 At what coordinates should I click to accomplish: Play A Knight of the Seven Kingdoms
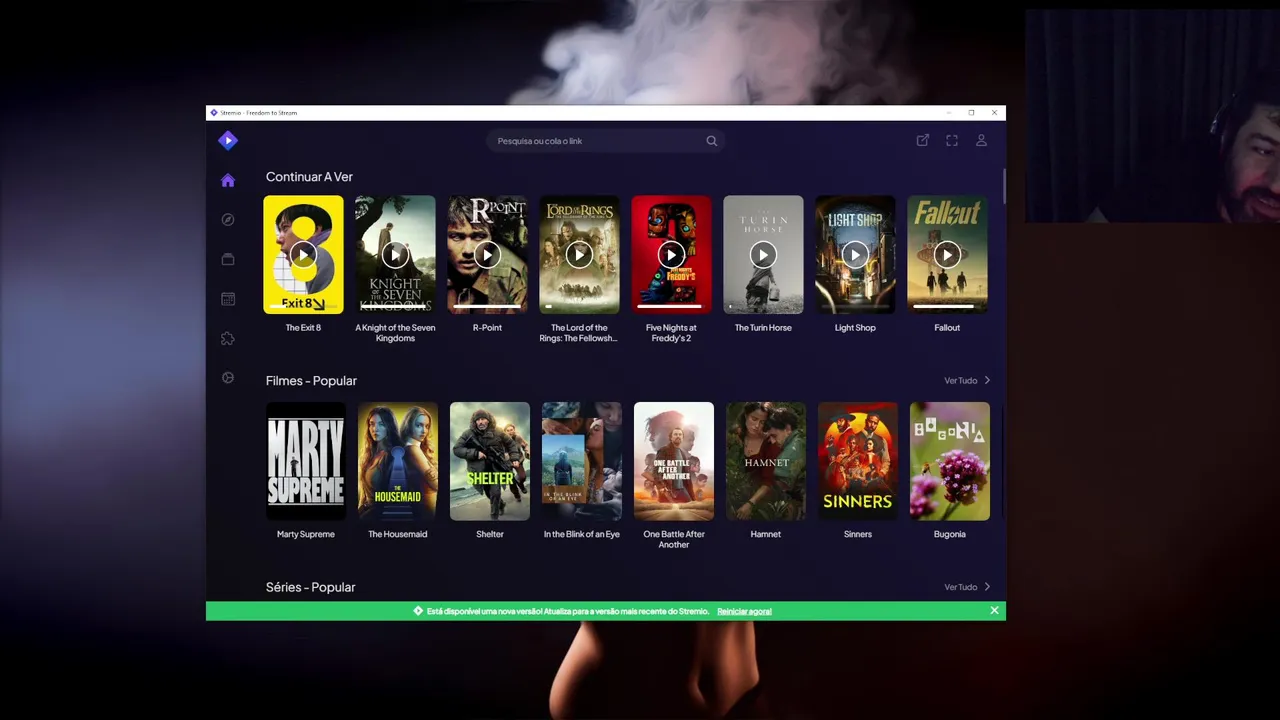395,255
